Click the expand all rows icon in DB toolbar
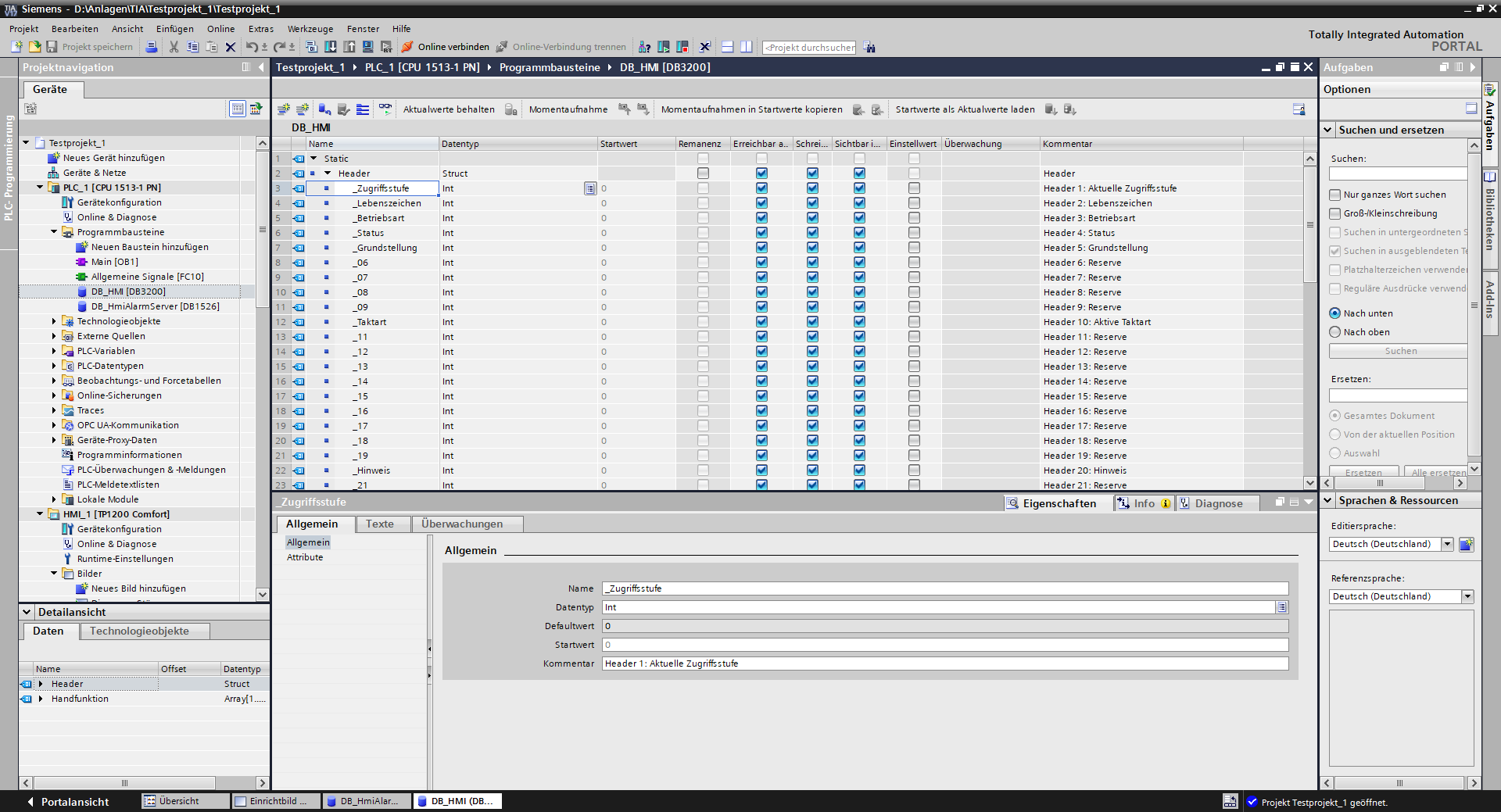This screenshot has height=812, width=1501. tap(363, 109)
